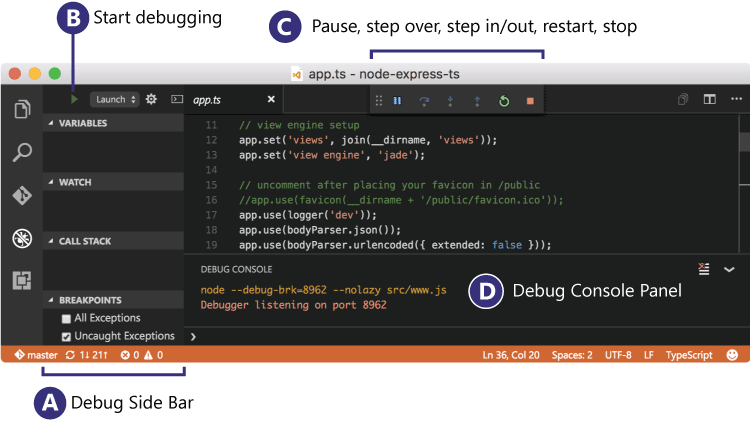The image size is (750, 421).
Task: Open the Extensions view icon
Action: (x=21, y=281)
